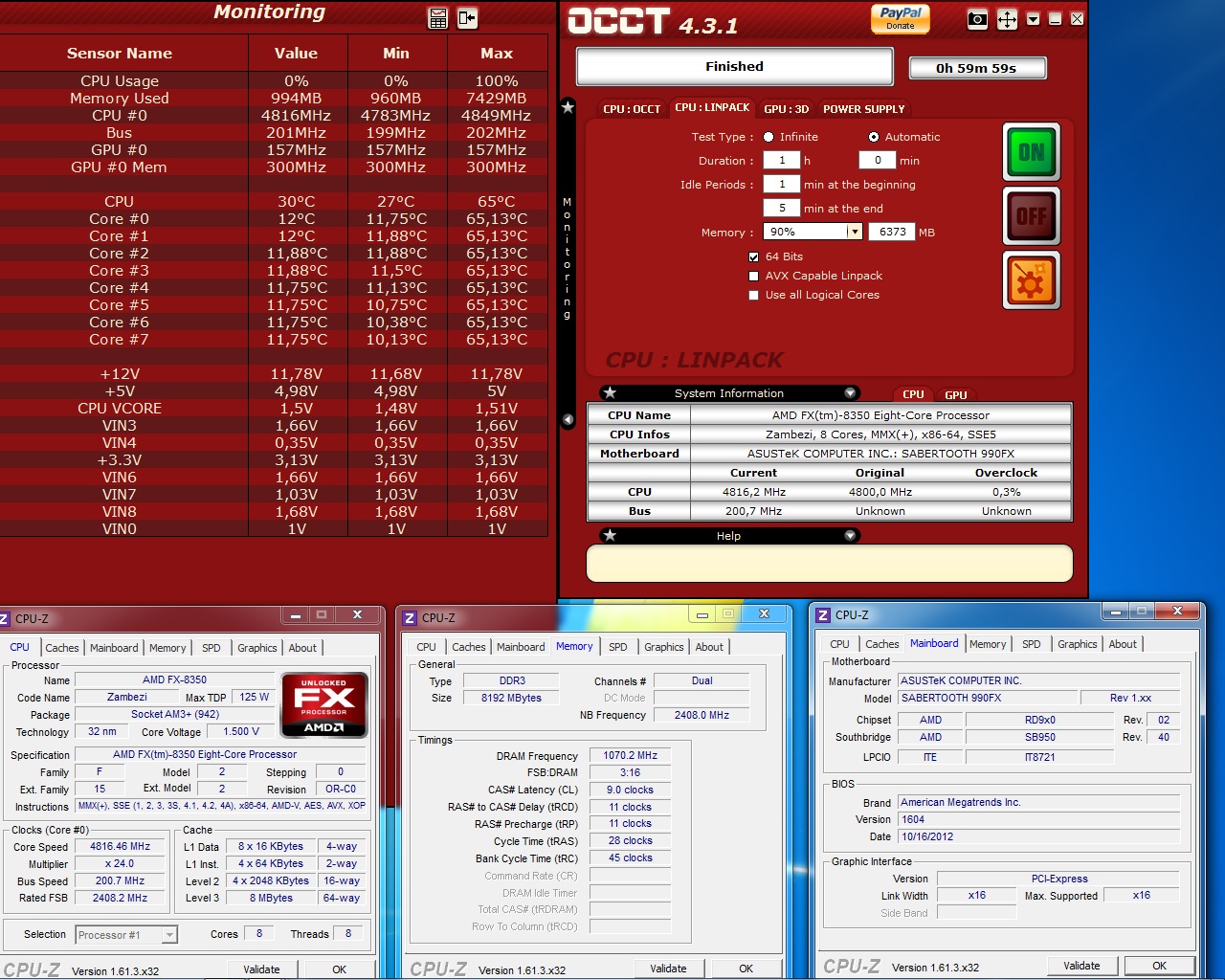Click Validate in the CPU-Z Memory window
The width and height of the screenshot is (1225, 980).
click(668, 969)
